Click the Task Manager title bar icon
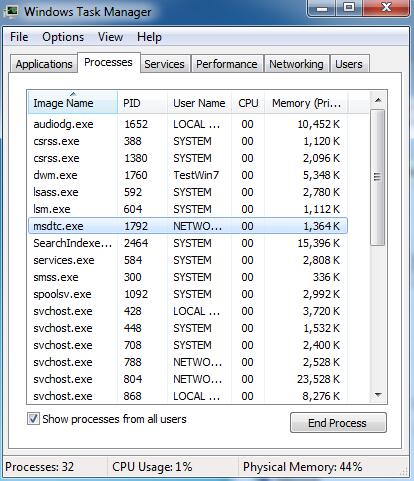The image size is (414, 481). point(11,11)
